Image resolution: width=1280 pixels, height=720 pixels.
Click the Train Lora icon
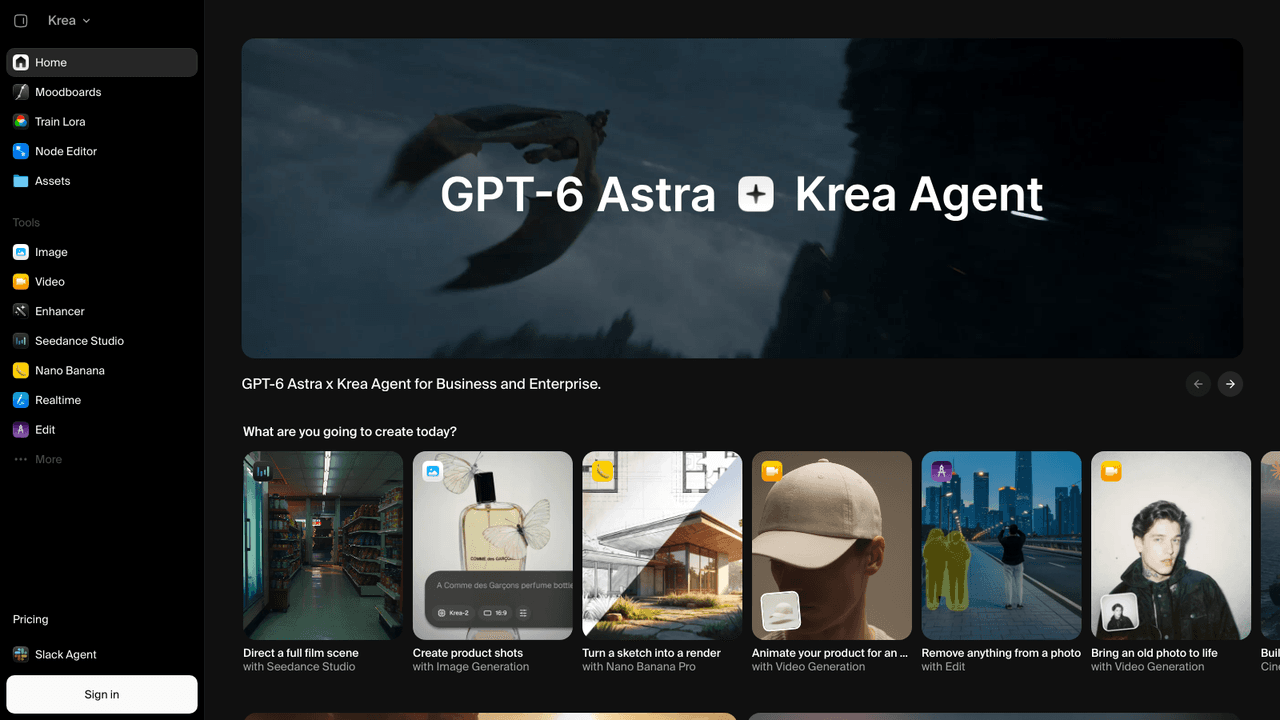coord(21,122)
